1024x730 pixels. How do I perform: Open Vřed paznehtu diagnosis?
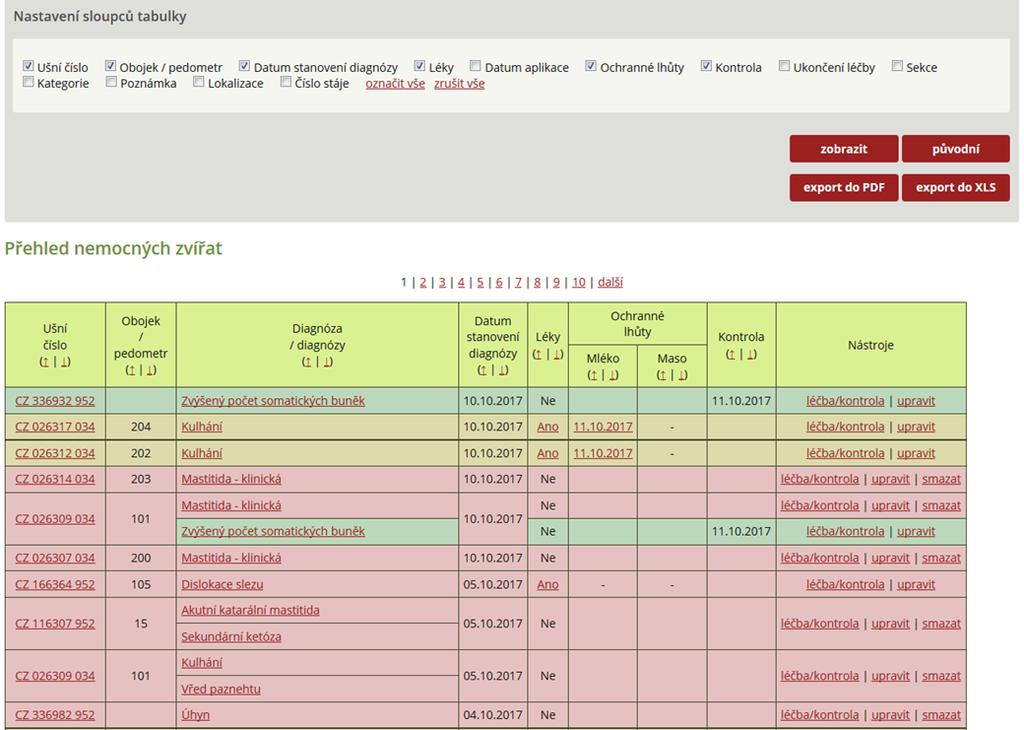click(221, 689)
